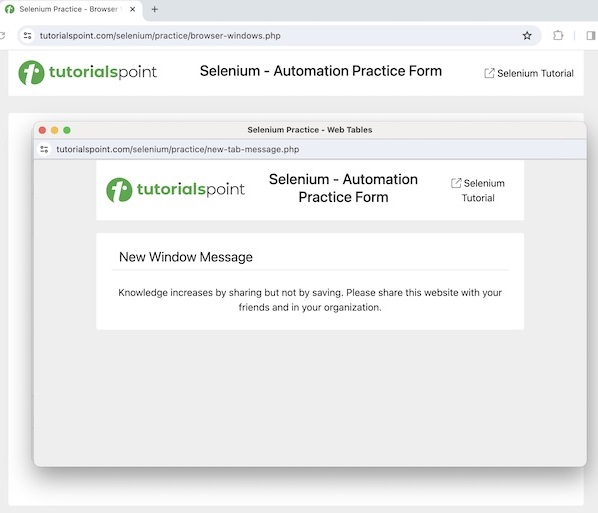Reload page with partially visible refresh icon
Screen dimensions: 598x513
coord(2,35)
